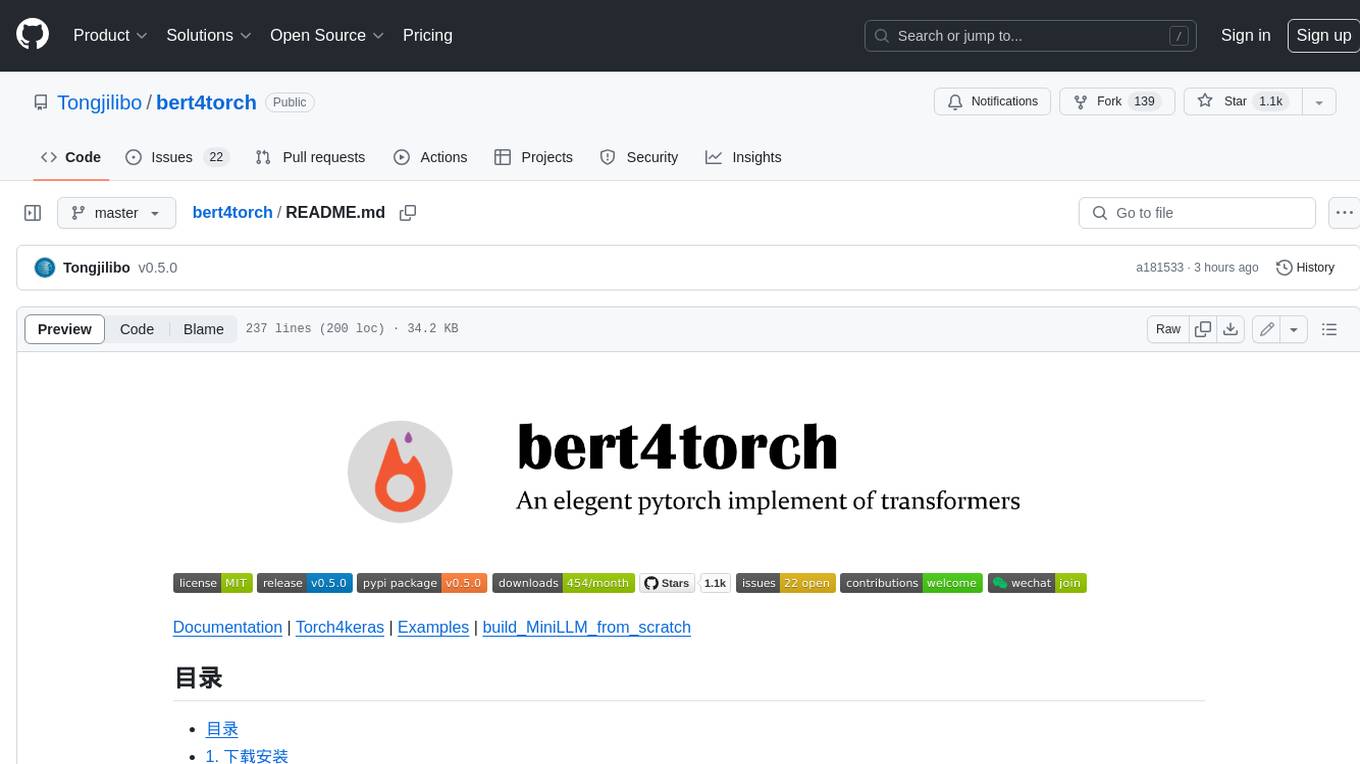Select the Security tab
The height and width of the screenshot is (764, 1360).
[639, 157]
